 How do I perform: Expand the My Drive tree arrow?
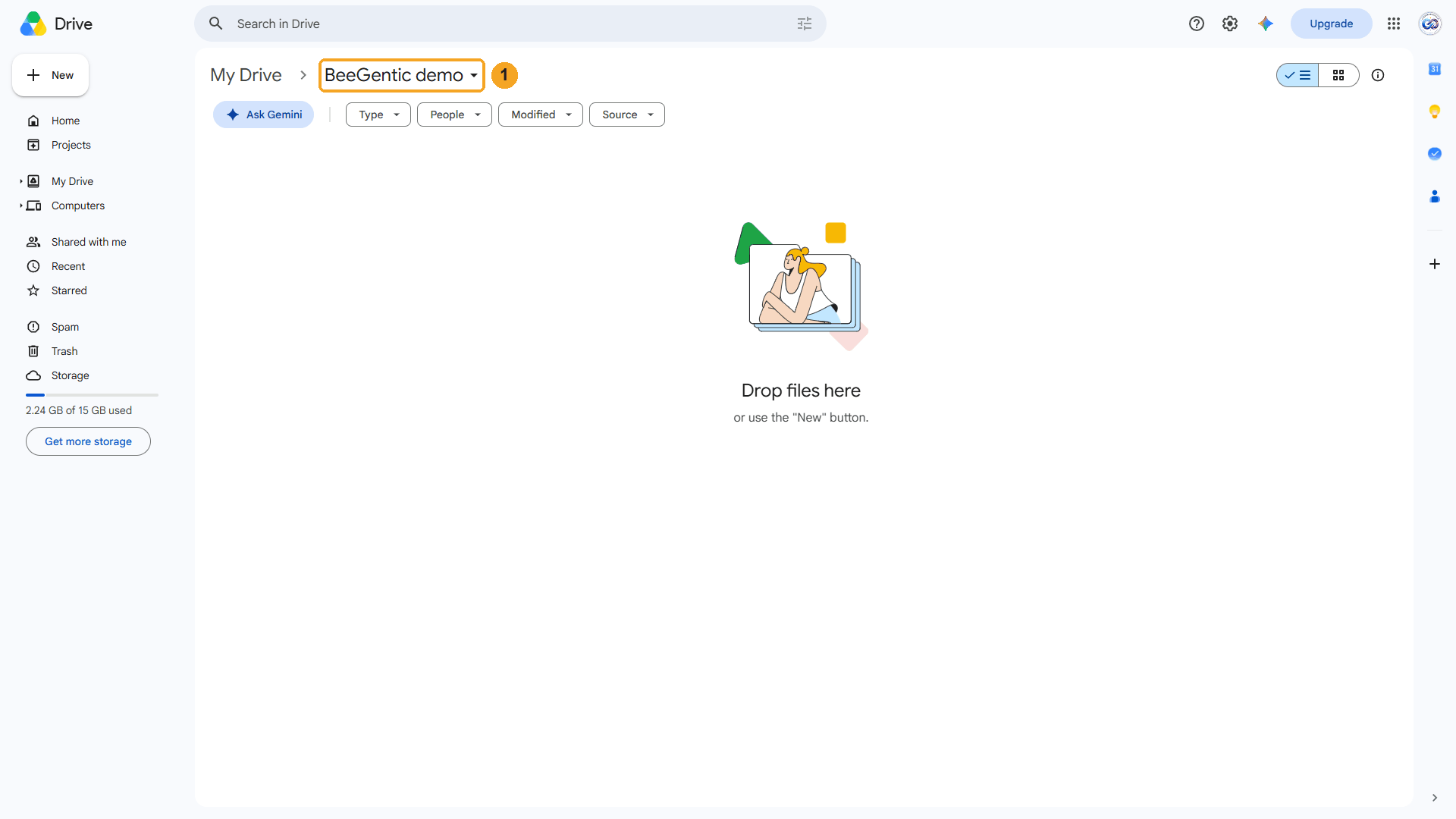[x=20, y=181]
